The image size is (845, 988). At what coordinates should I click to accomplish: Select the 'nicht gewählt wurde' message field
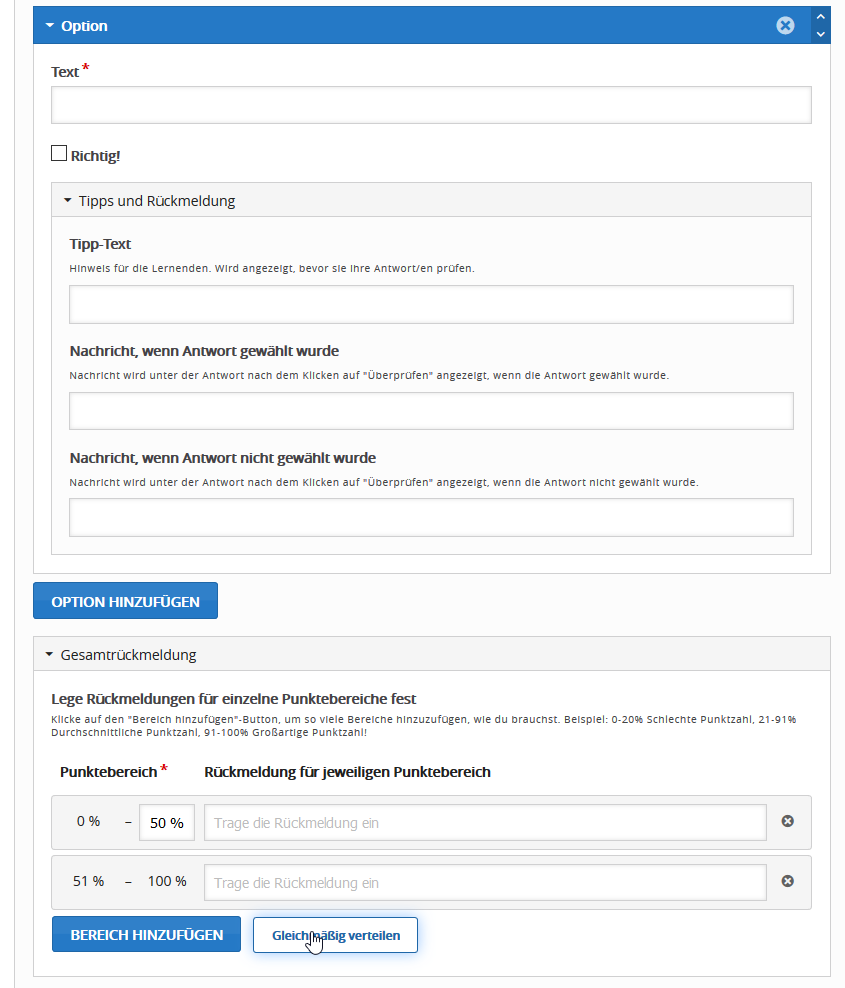click(x=430, y=518)
